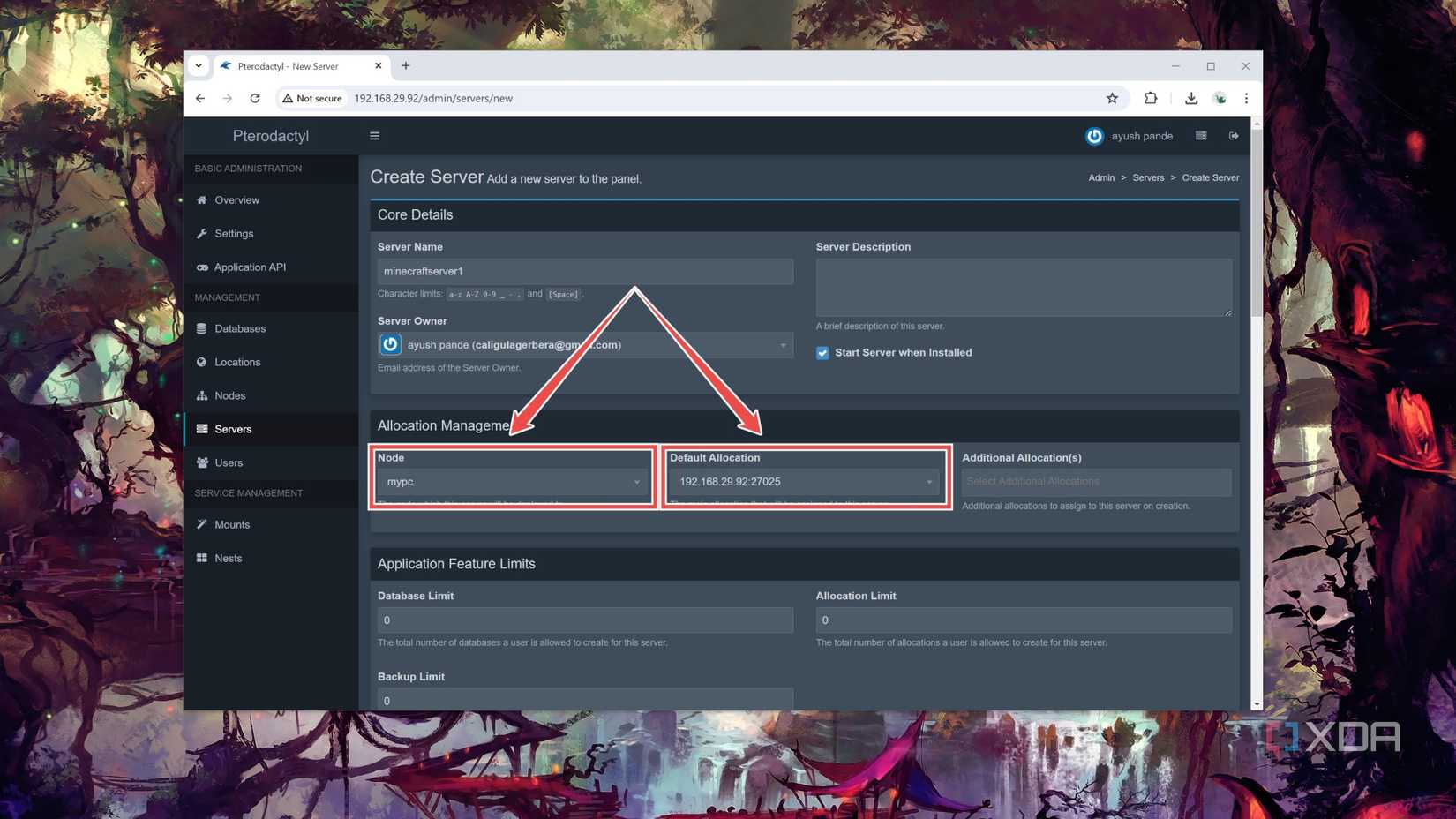Toggle Start Server when Installed checkbox
Viewport: 1456px width, 819px height.
click(822, 353)
